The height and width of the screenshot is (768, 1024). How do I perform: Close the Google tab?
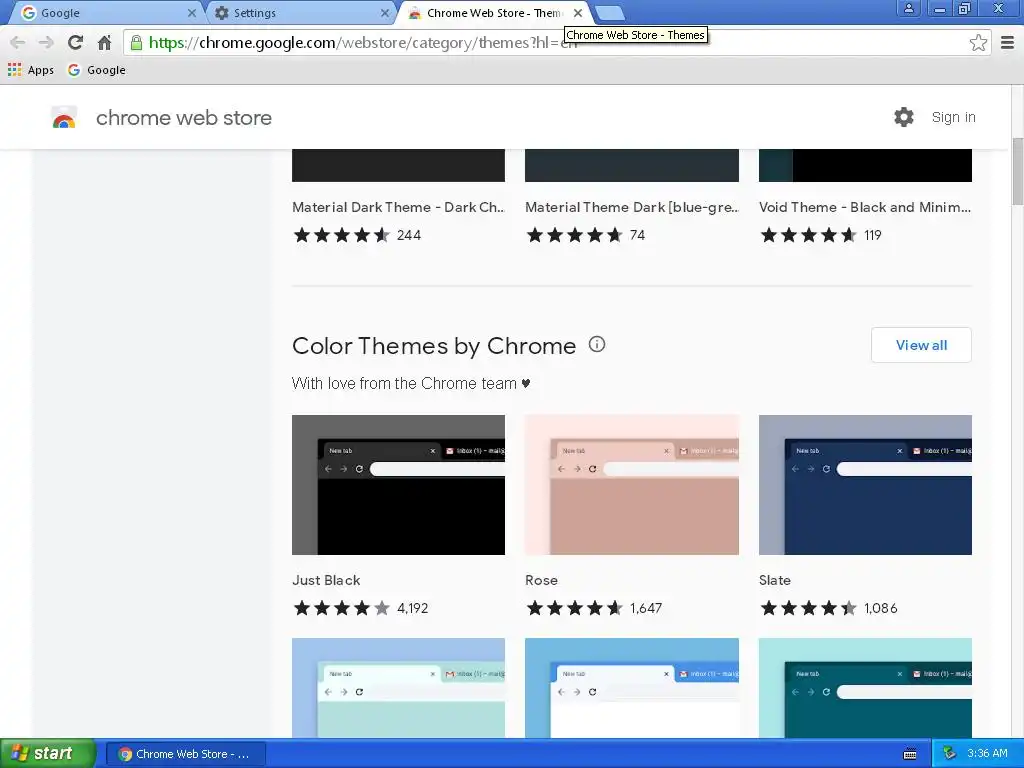(191, 13)
